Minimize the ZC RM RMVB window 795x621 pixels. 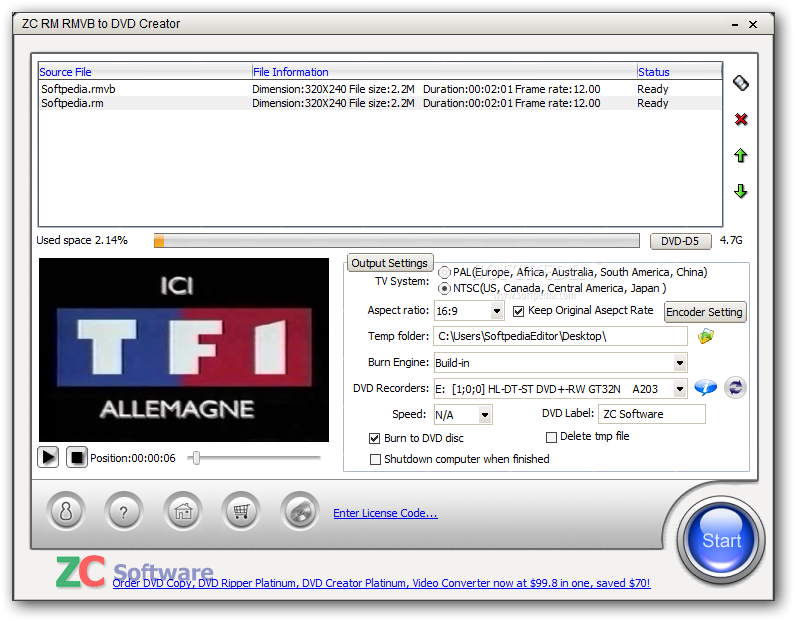[x=735, y=24]
